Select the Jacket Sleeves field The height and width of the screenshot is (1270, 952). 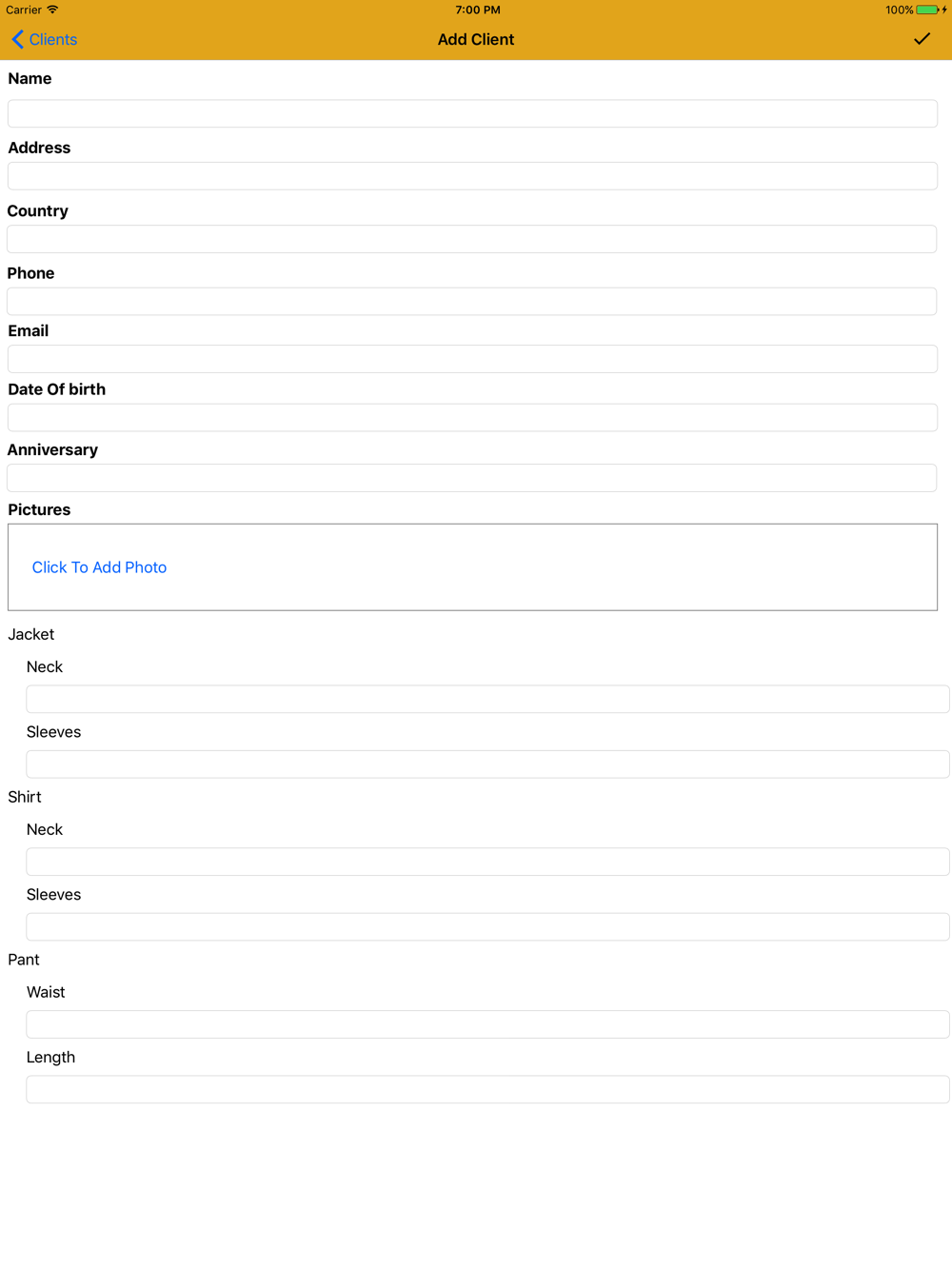(487, 764)
